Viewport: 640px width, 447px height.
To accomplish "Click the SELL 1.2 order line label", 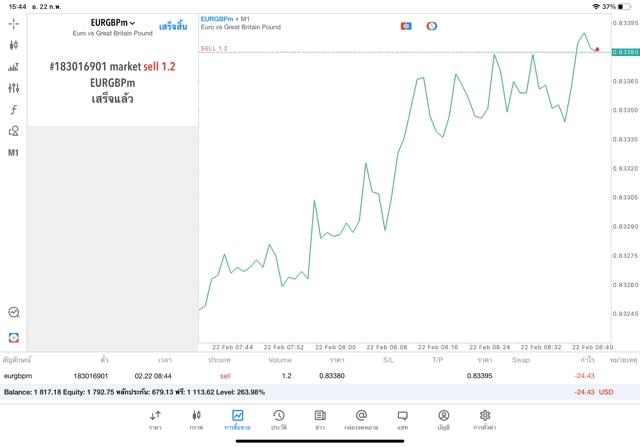I will (214, 48).
